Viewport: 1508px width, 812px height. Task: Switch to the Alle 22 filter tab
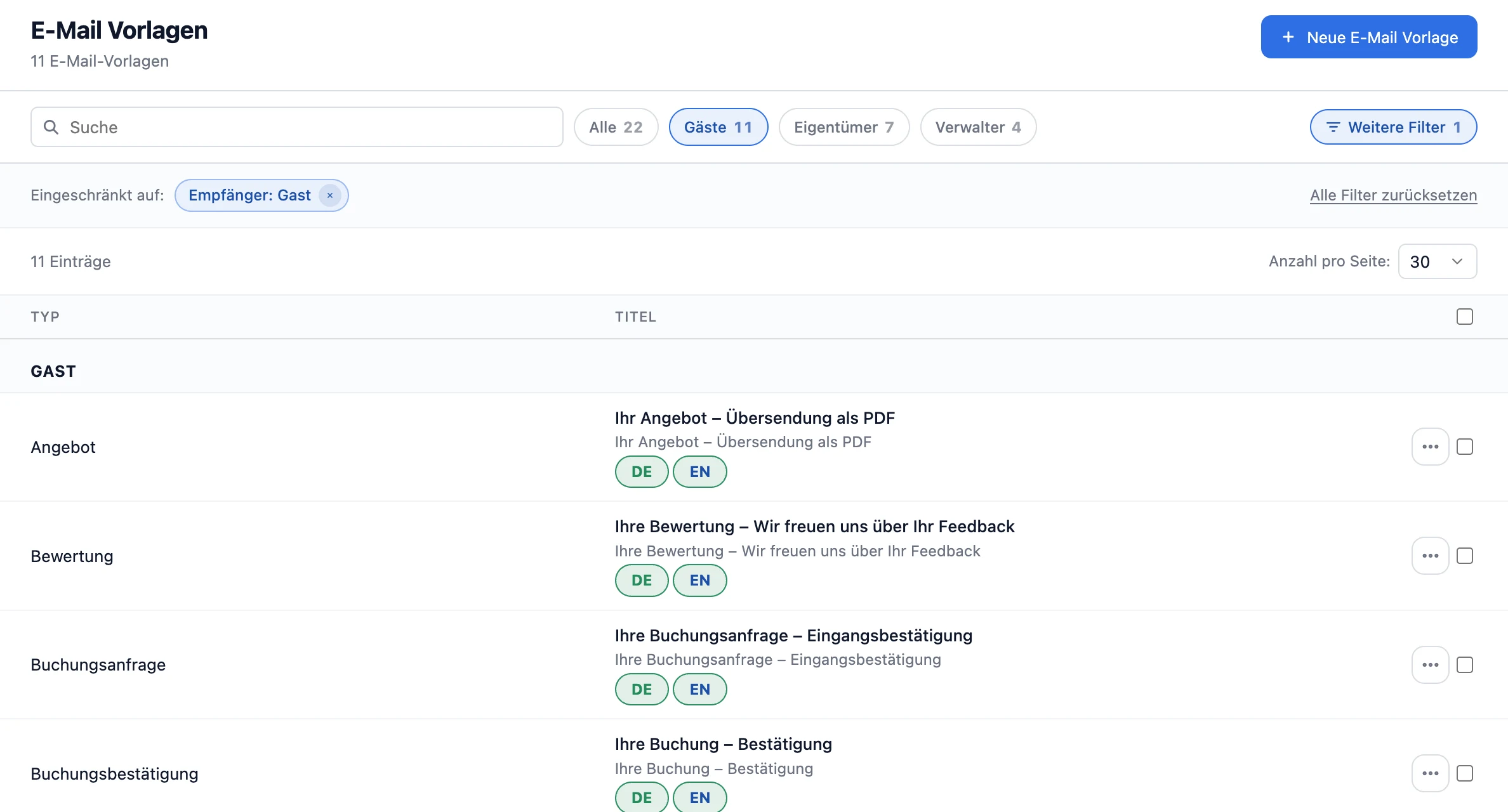(616, 127)
